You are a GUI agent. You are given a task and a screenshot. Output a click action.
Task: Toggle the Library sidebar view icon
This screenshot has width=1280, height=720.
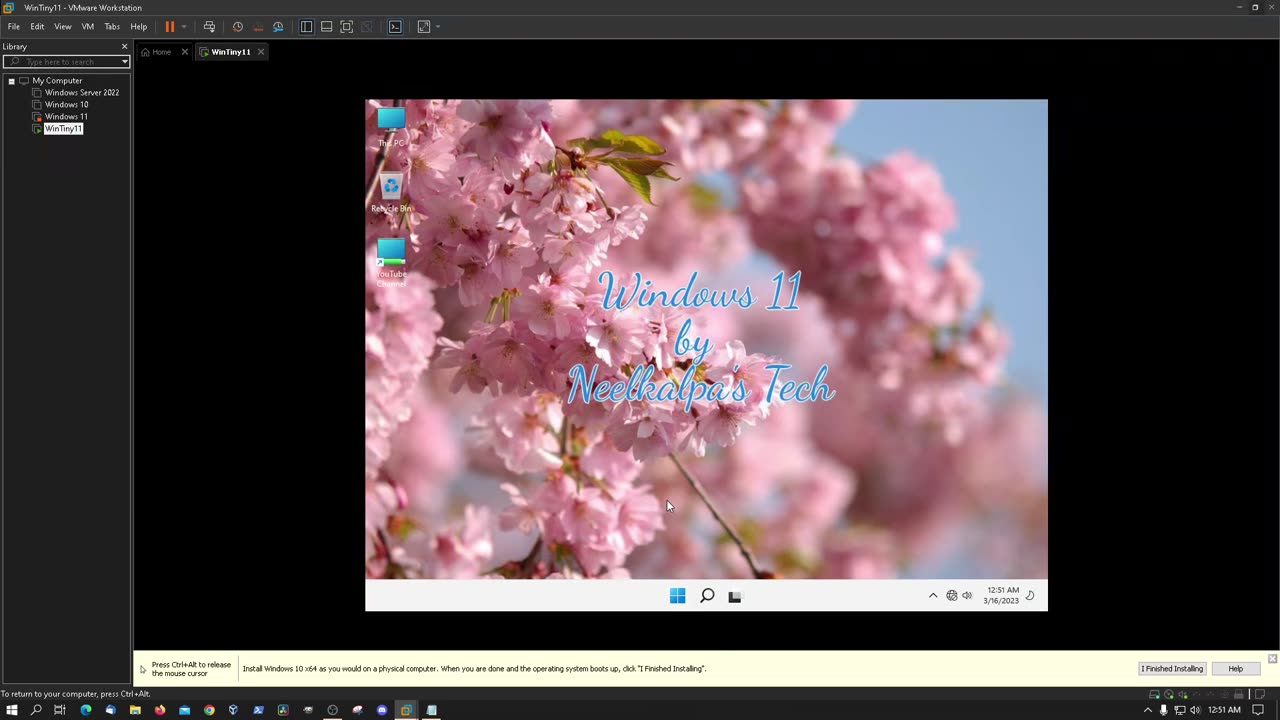tap(306, 27)
